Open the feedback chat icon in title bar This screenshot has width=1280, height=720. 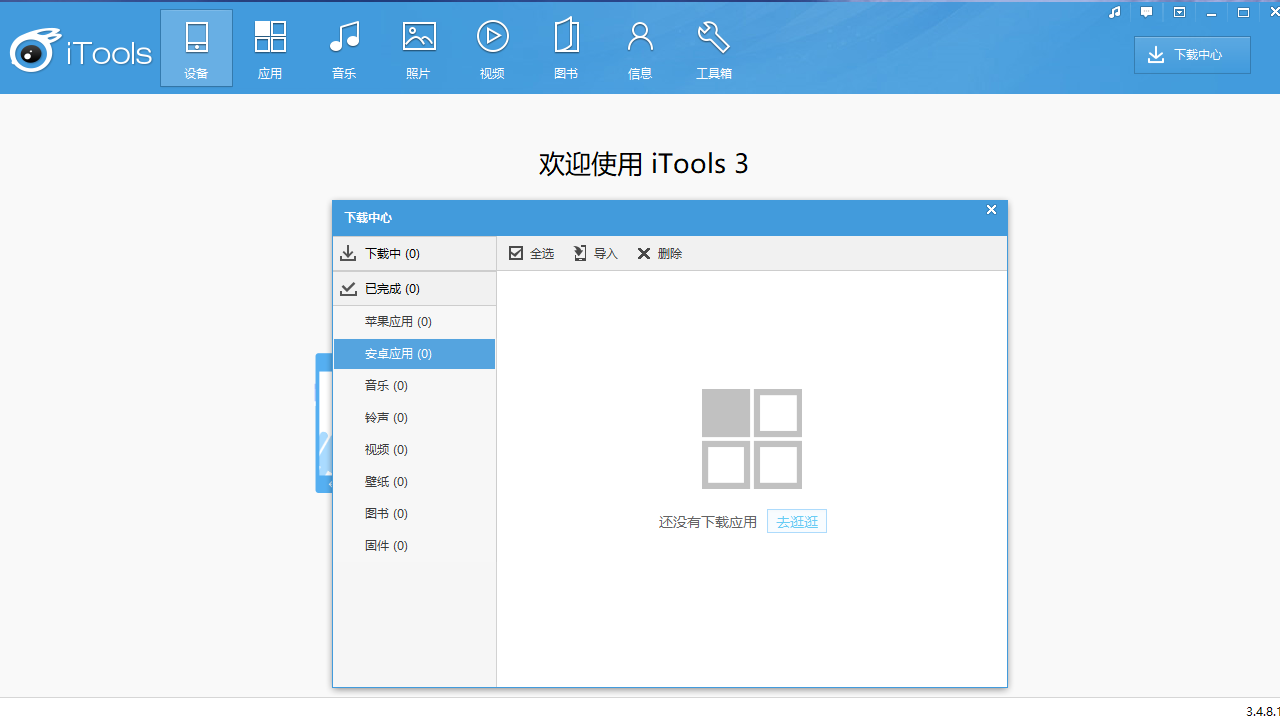(x=1146, y=12)
